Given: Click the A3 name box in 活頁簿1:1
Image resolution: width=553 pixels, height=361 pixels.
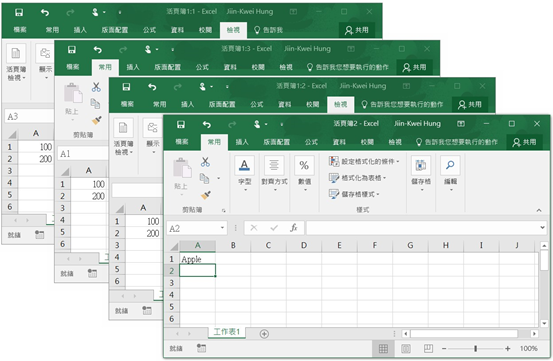Looking at the screenshot, I should coord(30,116).
